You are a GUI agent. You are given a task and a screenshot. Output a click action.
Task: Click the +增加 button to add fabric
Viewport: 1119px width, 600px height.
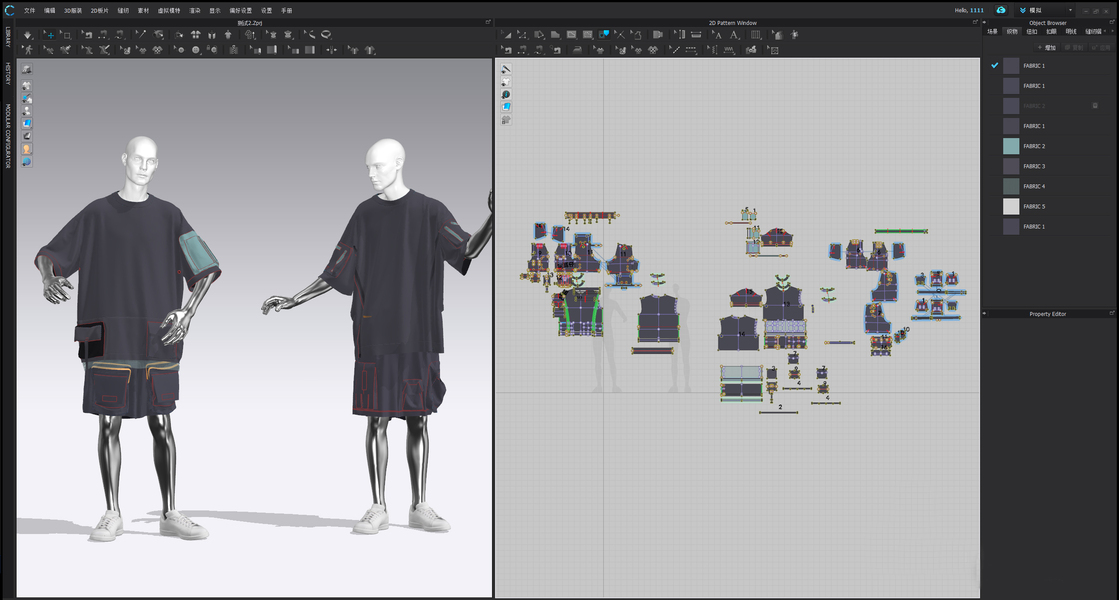[x=1046, y=48]
